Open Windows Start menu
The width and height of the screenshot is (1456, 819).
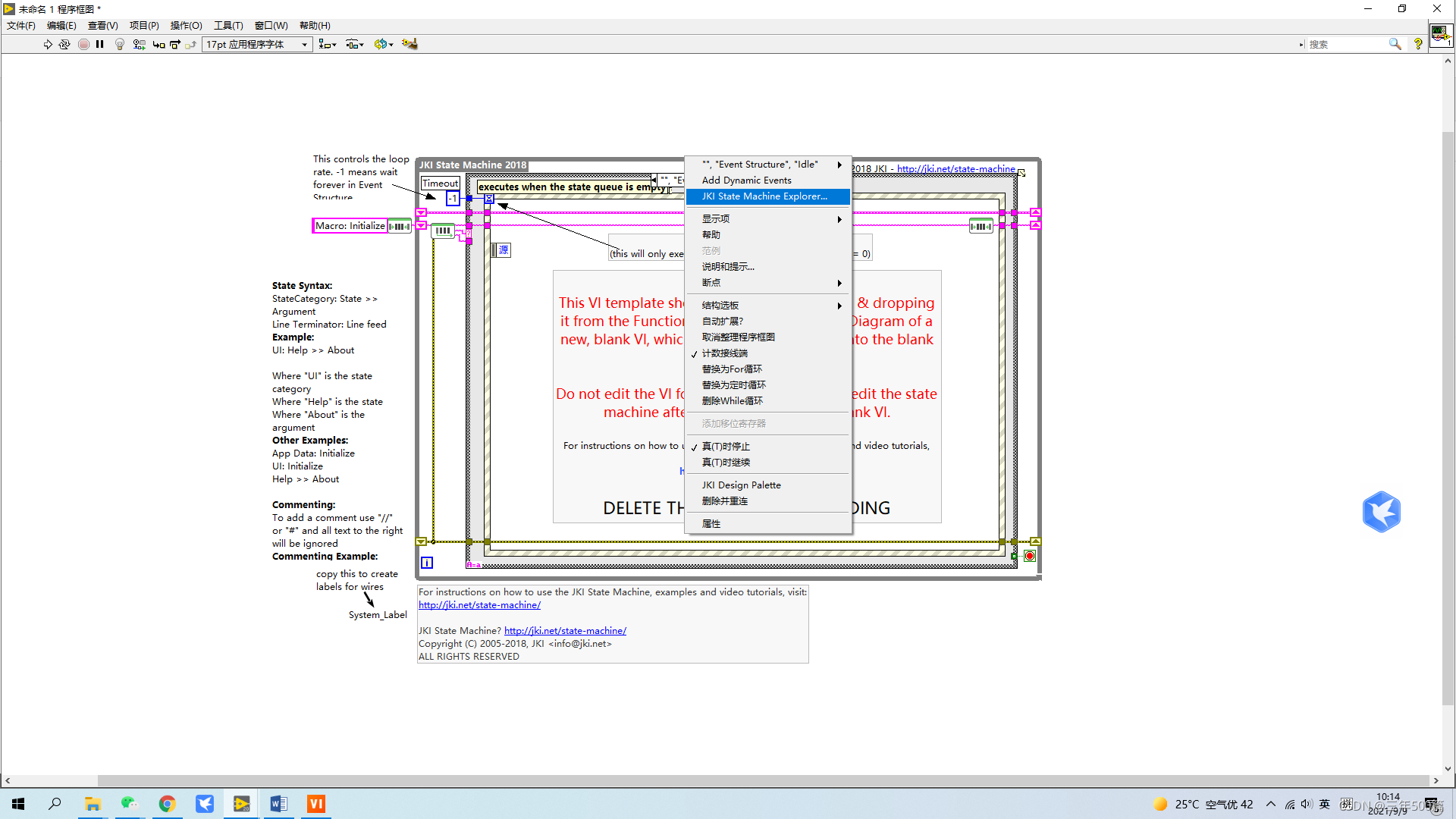point(18,804)
